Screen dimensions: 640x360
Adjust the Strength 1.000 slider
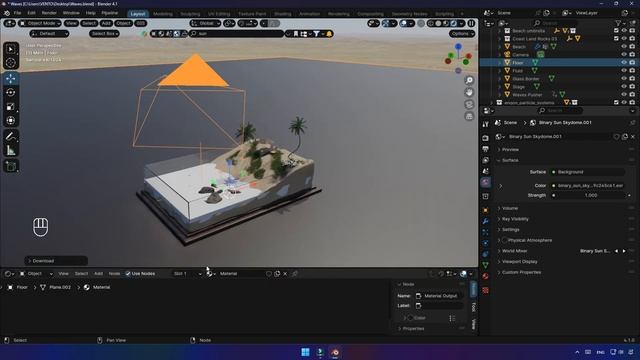(591, 196)
